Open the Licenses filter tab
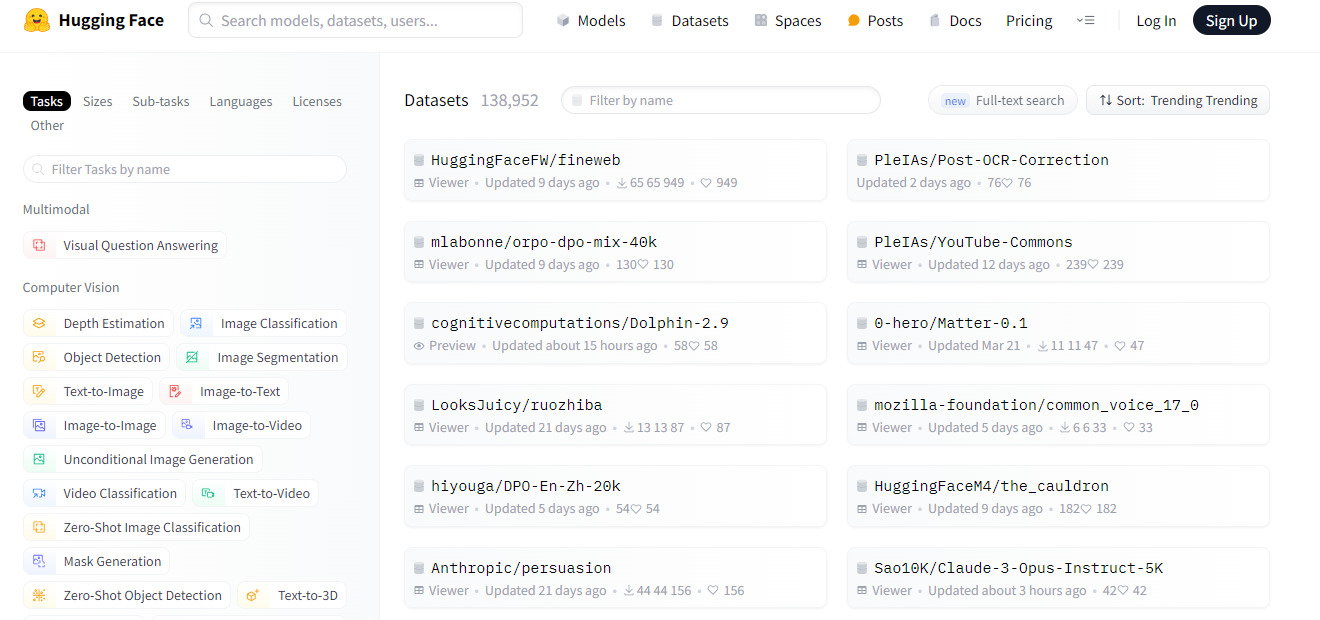Screen dimensions: 1320x620 [x=317, y=102]
